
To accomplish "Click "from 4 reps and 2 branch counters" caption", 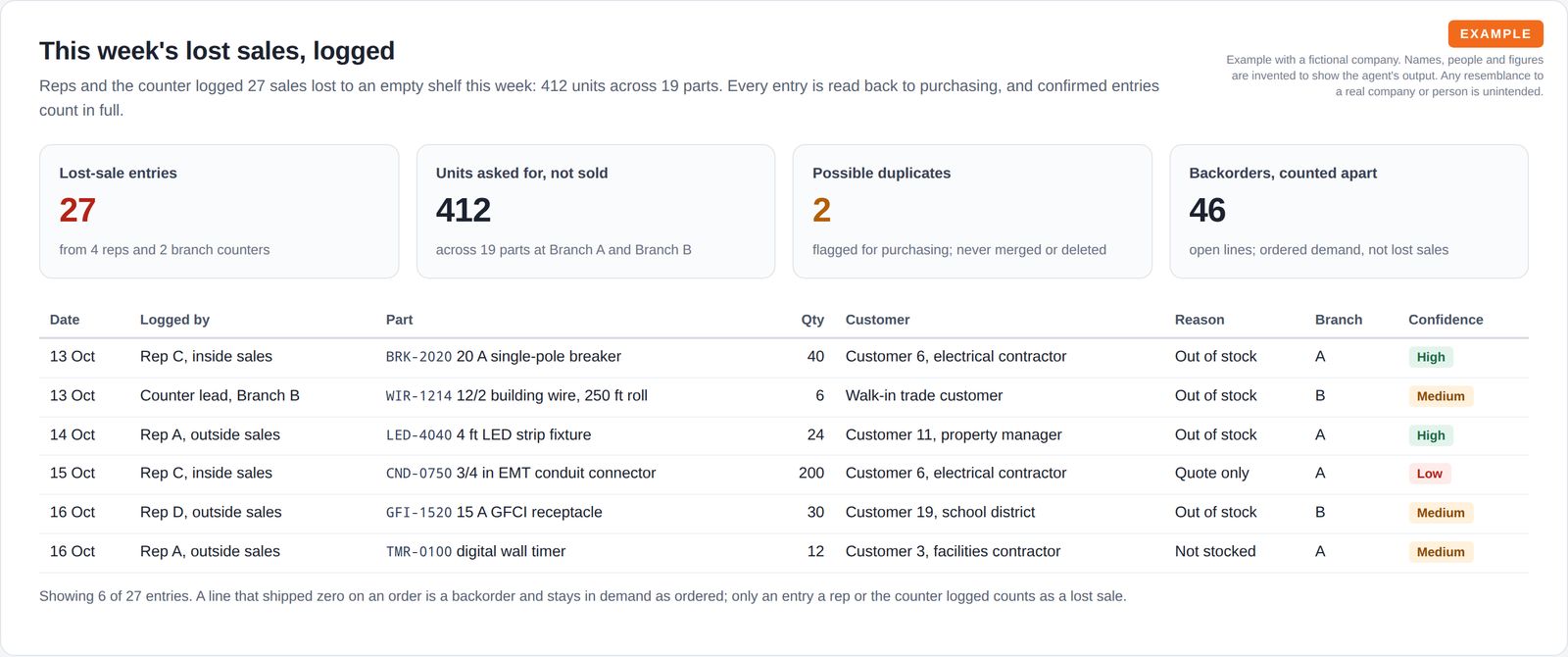I will click(165, 250).
